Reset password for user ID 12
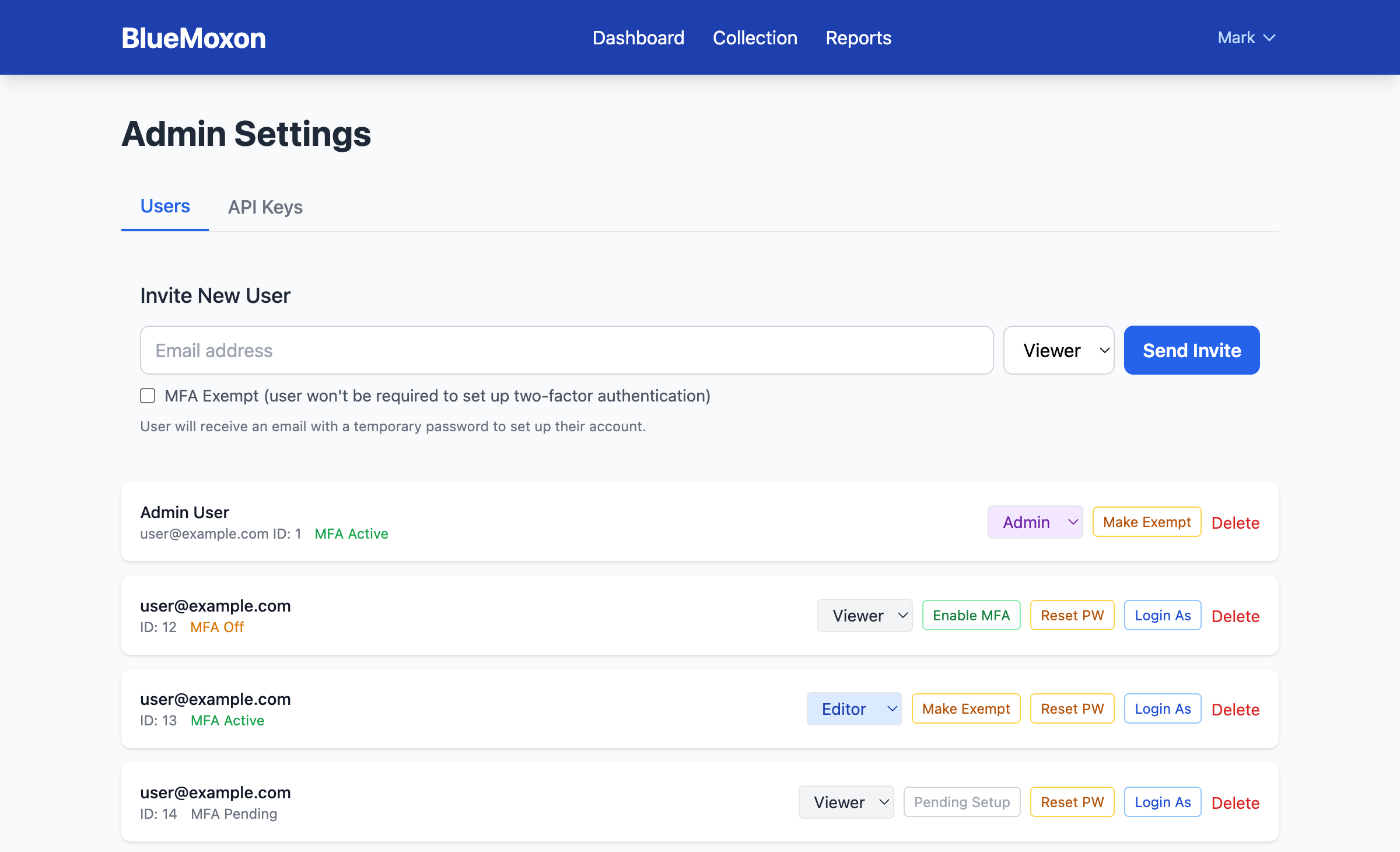1400x852 pixels. pyautogui.click(x=1072, y=616)
